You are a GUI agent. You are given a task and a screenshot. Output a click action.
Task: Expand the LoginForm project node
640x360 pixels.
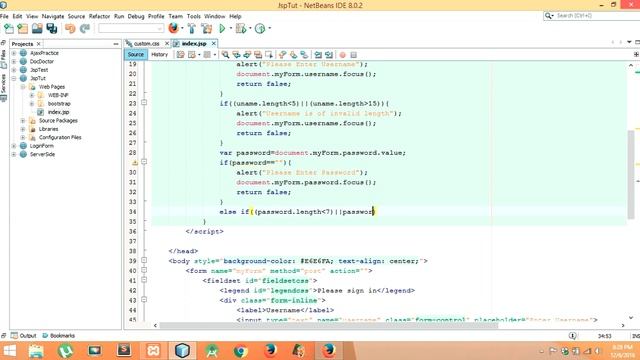(14, 146)
